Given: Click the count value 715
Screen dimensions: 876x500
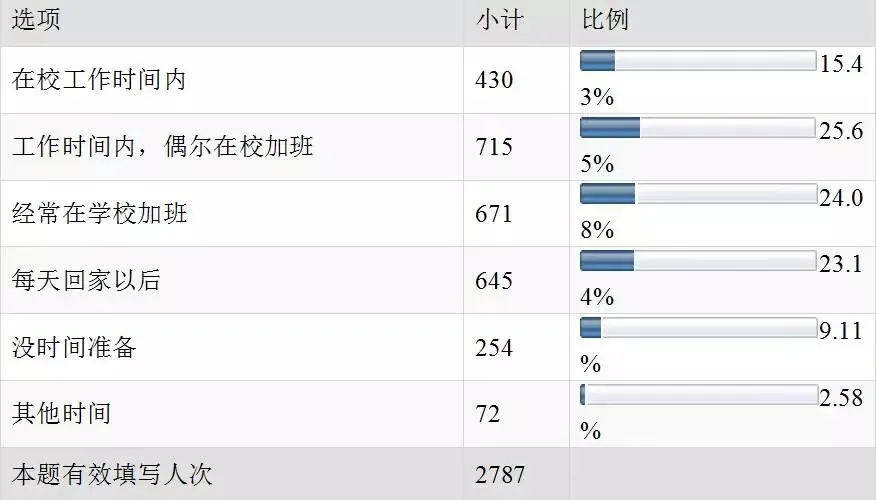Looking at the screenshot, I should tap(494, 147).
